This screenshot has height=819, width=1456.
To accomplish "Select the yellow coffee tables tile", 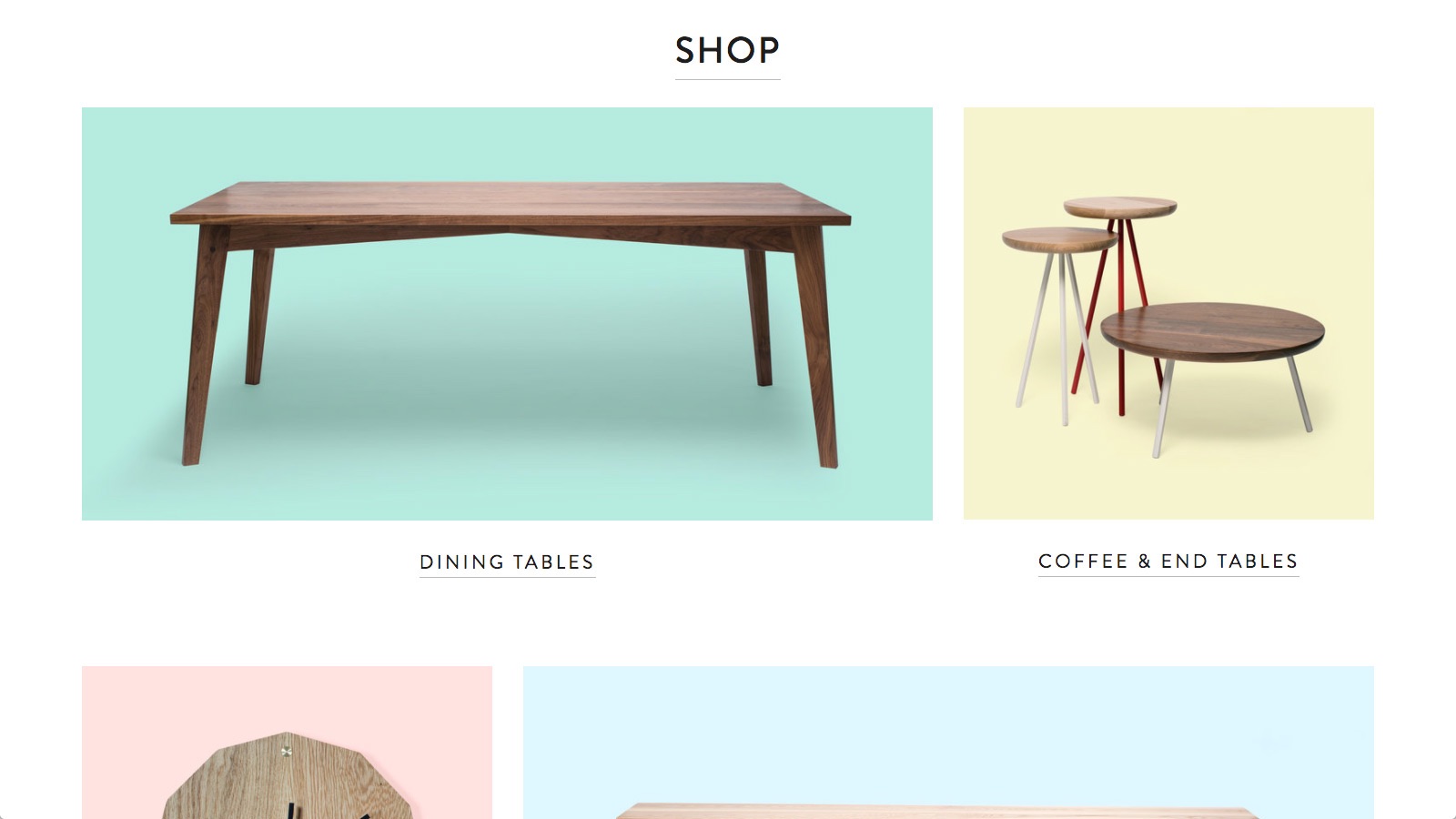I will click(1168, 313).
